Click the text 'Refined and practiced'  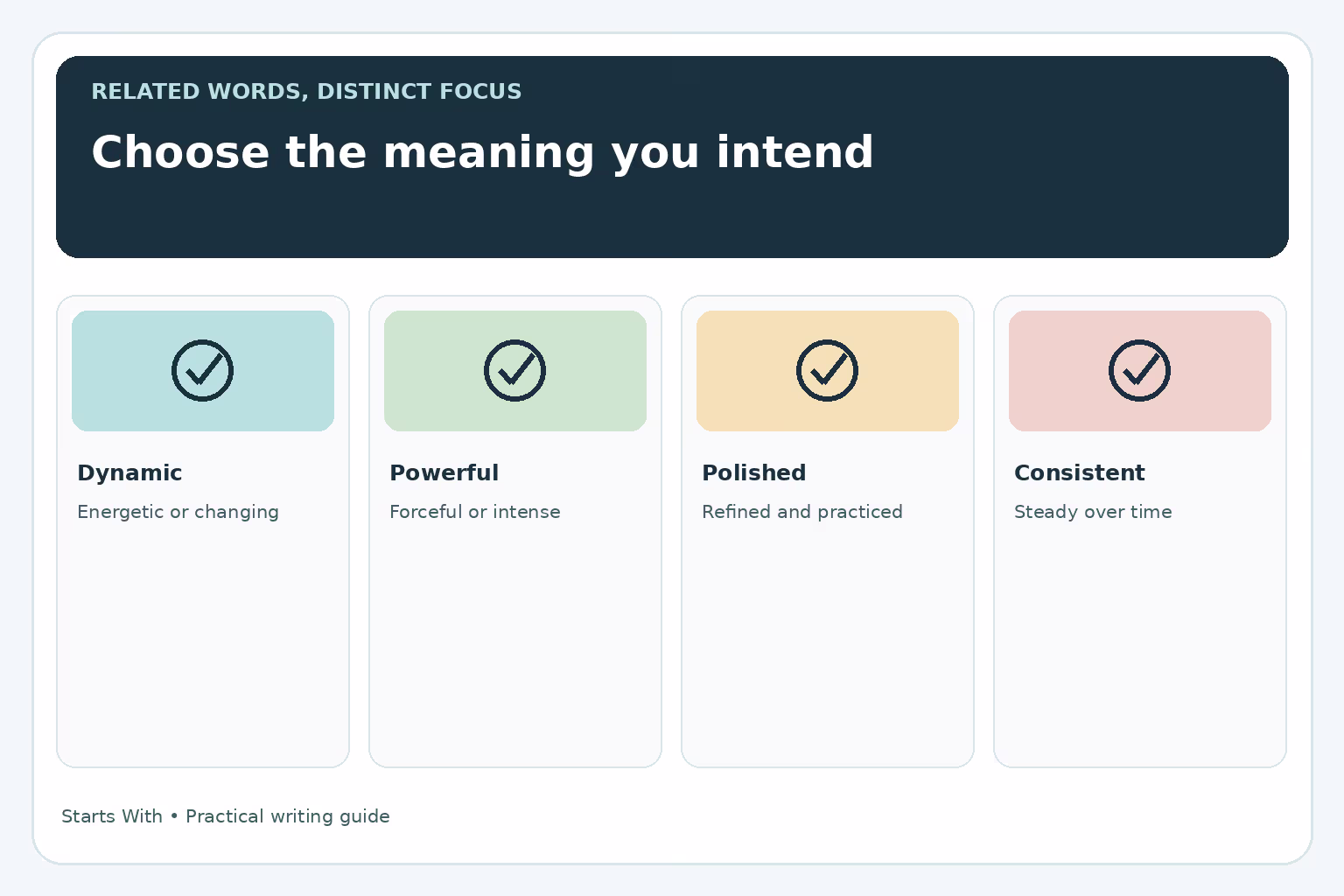click(801, 512)
